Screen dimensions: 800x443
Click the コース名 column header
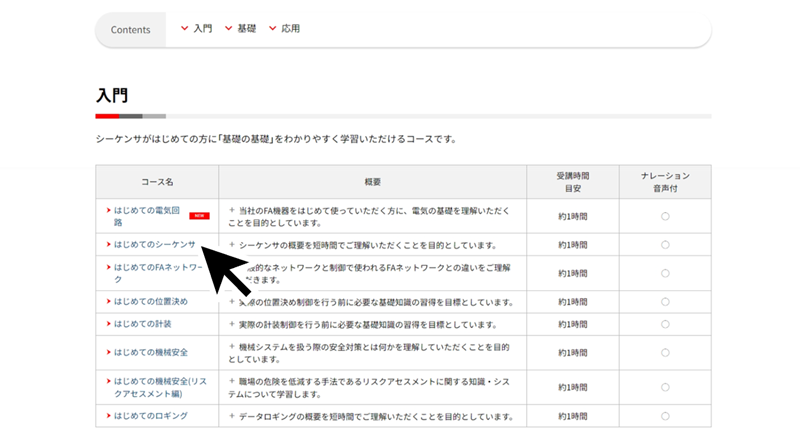(x=157, y=182)
